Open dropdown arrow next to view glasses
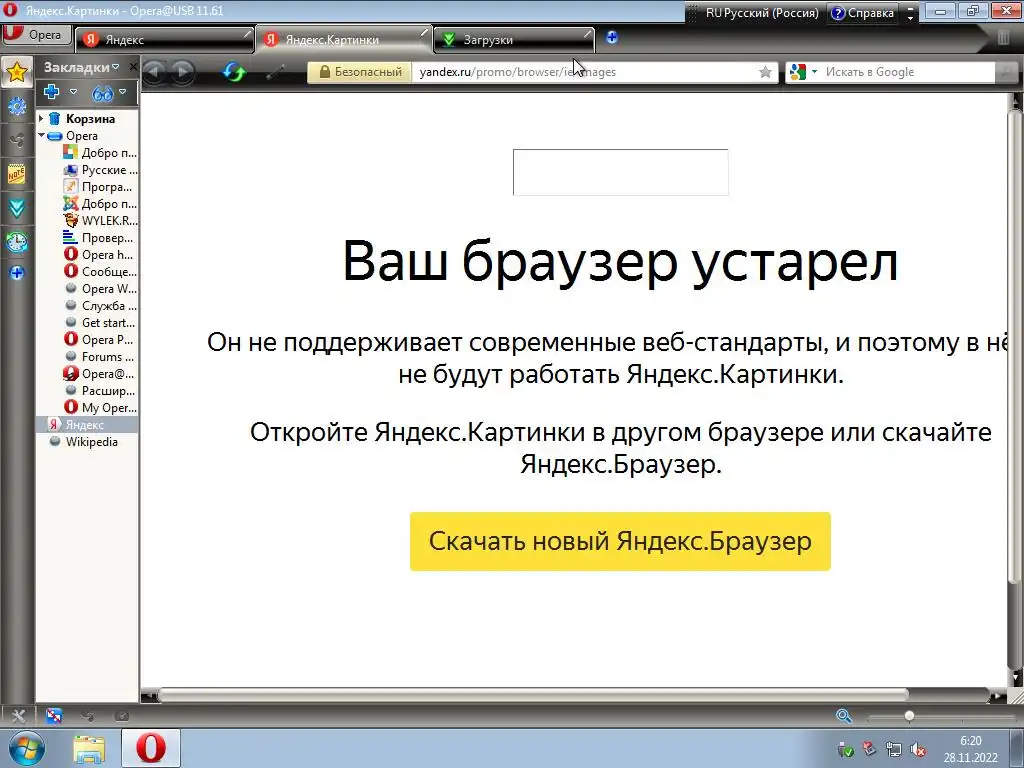This screenshot has height=768, width=1024. (x=122, y=92)
